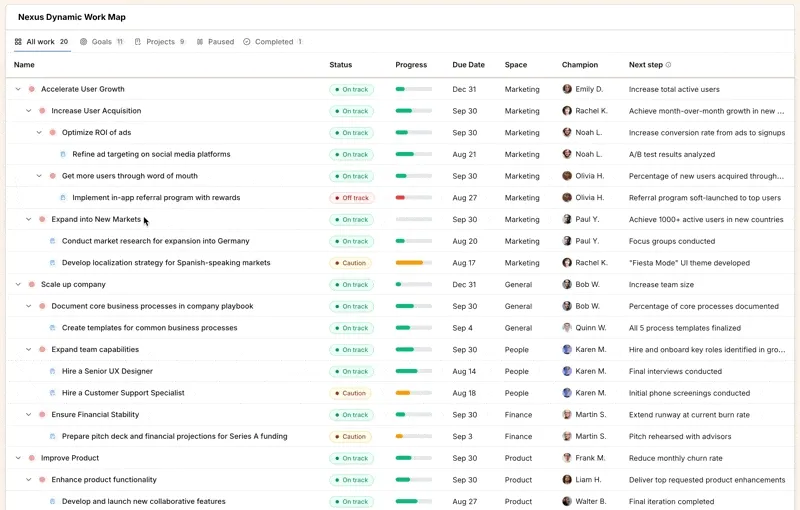Switch to the Goals tab
This screenshot has height=510, width=800.
point(101,42)
